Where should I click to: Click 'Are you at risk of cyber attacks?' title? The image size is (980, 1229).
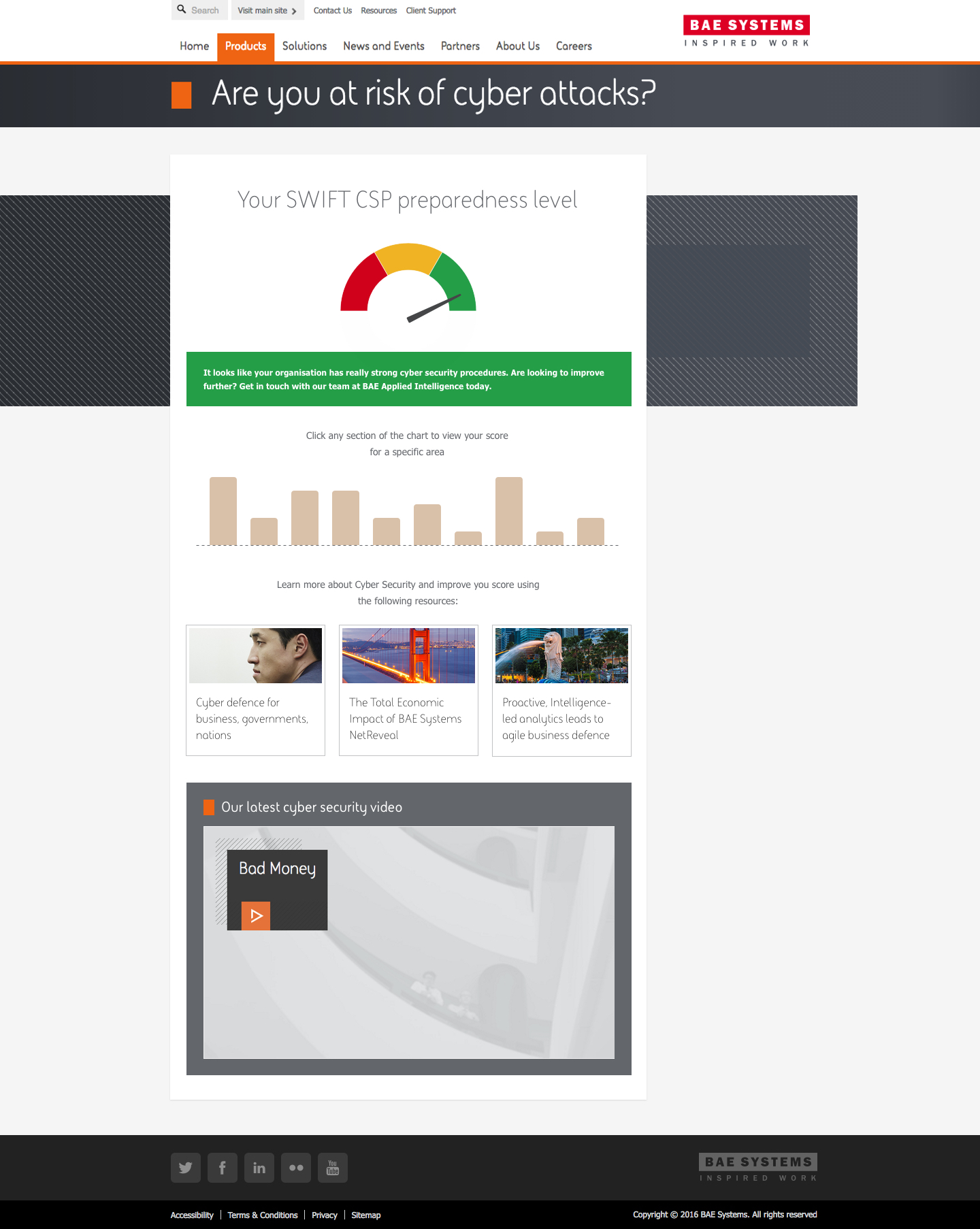click(434, 93)
